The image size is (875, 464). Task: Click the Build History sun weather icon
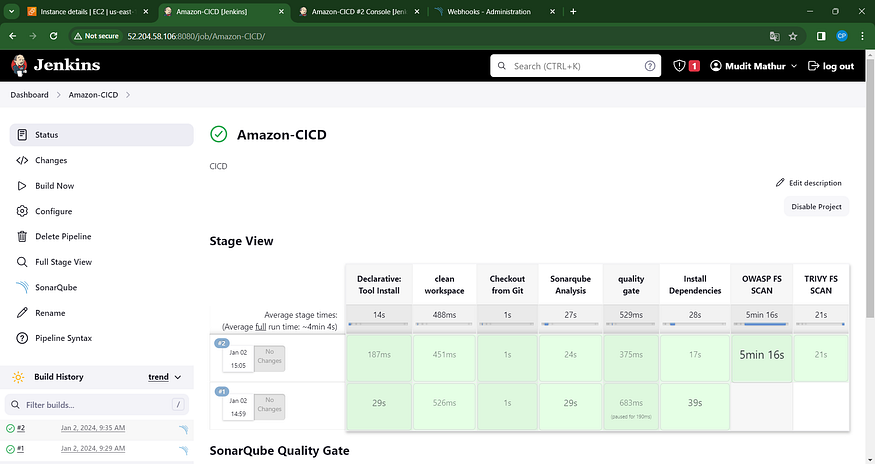tap(18, 377)
